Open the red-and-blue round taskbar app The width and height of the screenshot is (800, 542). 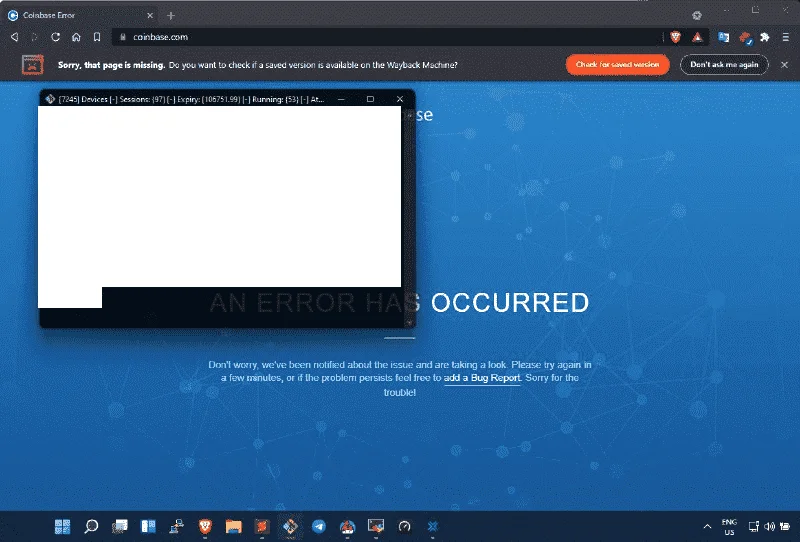click(347, 526)
